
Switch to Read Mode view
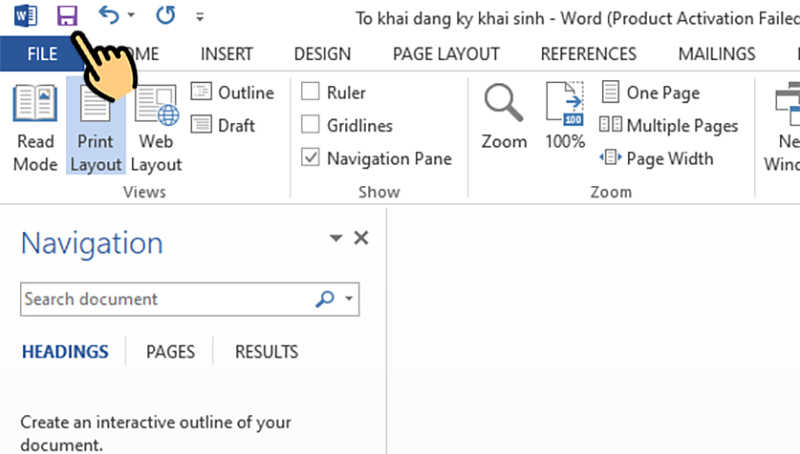pyautogui.click(x=35, y=128)
